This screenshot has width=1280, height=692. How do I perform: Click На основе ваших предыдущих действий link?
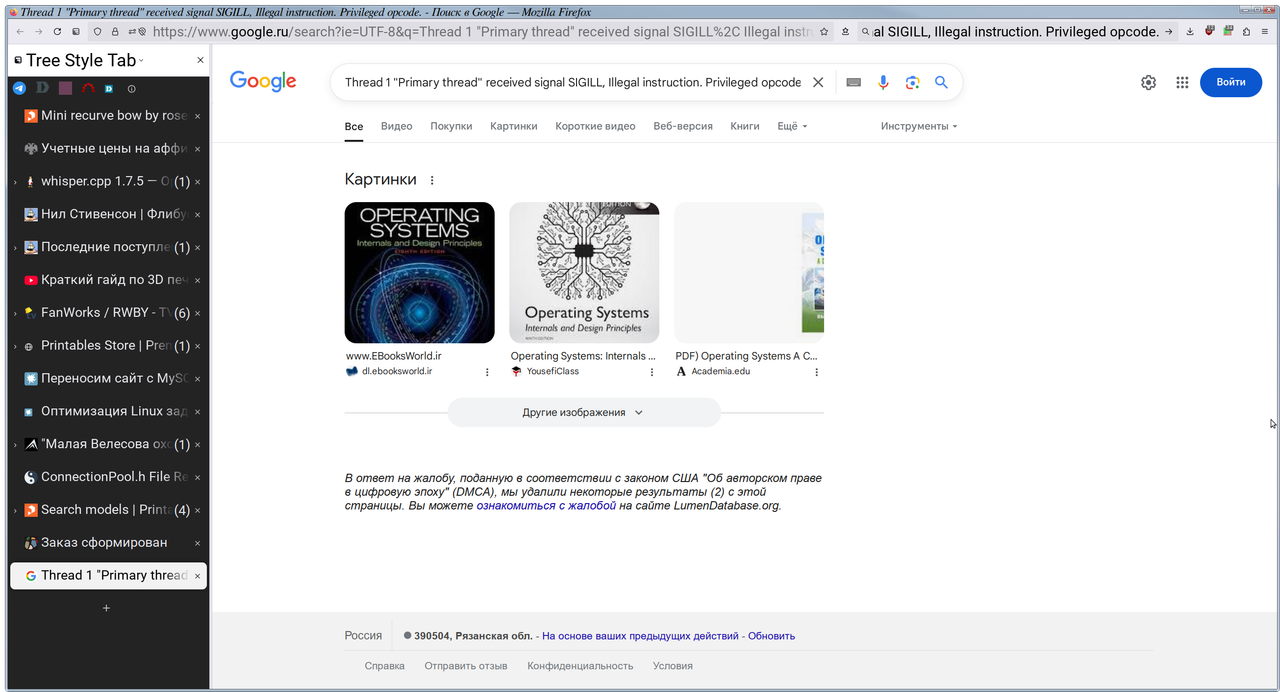641,636
